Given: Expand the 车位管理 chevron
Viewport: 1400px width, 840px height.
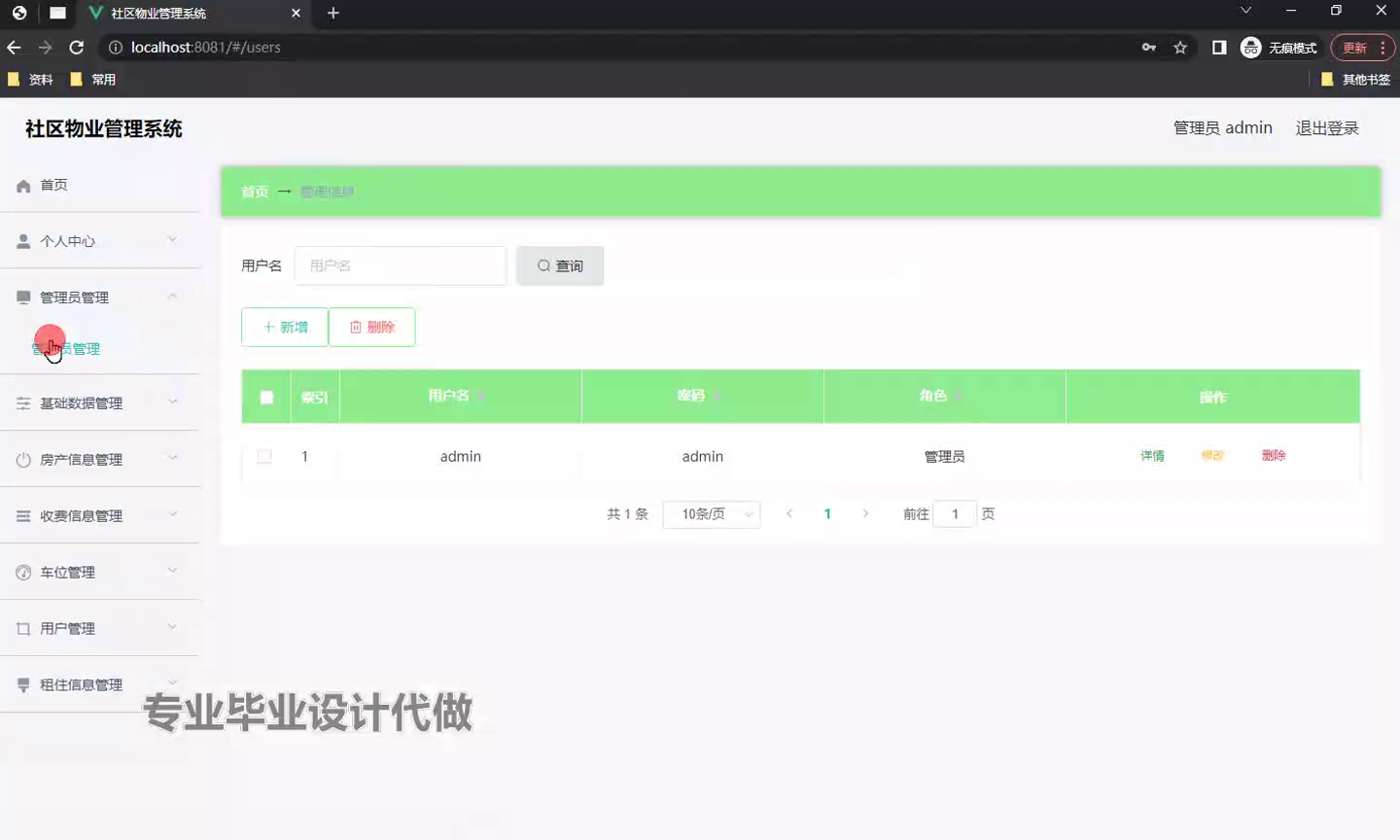Looking at the screenshot, I should tap(172, 571).
